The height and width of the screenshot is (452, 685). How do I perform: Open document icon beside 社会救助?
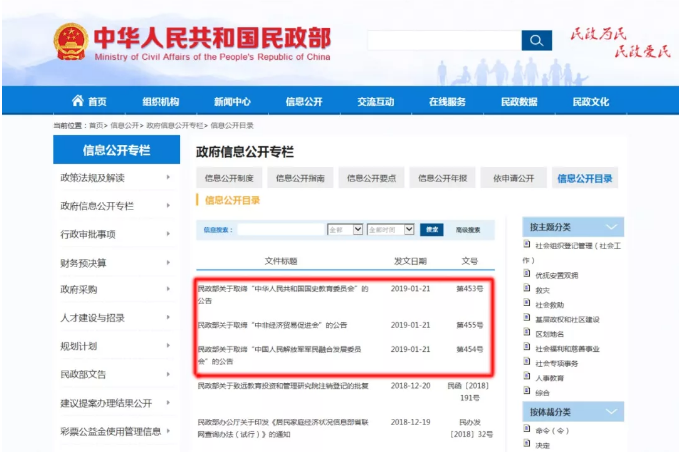(527, 303)
